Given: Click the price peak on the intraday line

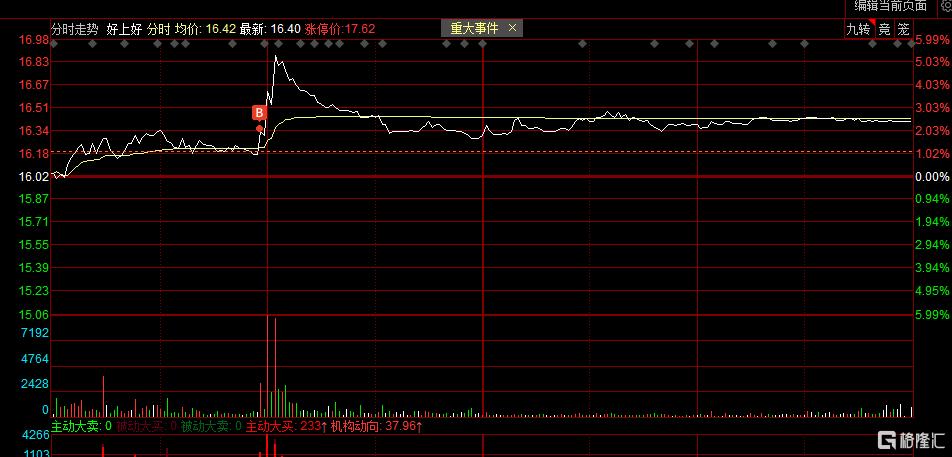Looking at the screenshot, I should (276, 56).
